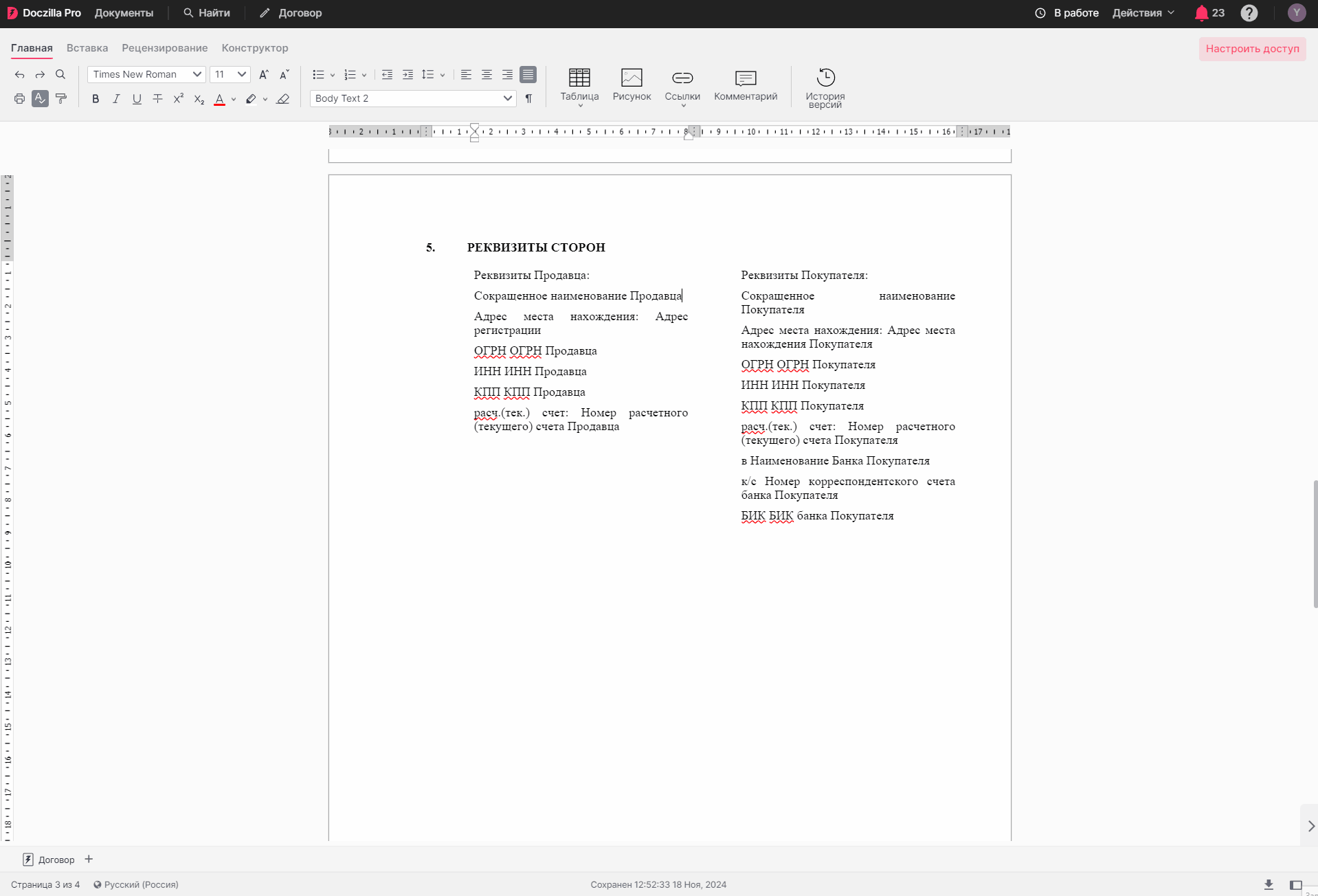Add new document tab with plus

coord(89,859)
